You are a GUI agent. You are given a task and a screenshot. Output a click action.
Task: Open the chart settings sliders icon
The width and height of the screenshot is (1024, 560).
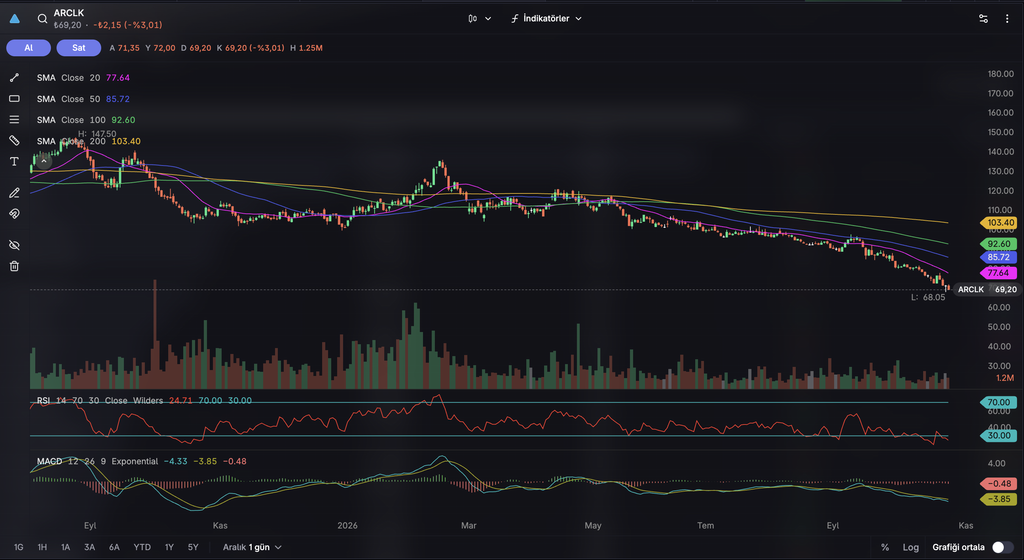pos(984,19)
